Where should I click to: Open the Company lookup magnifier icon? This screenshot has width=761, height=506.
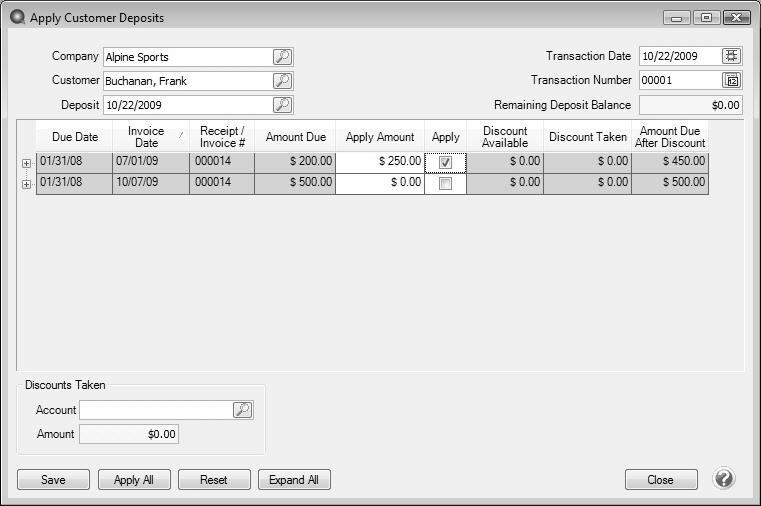[283, 57]
